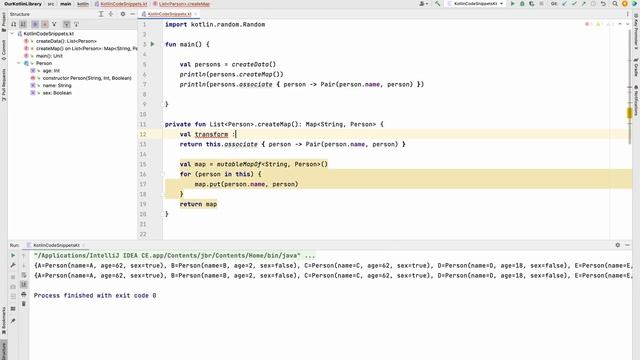This screenshot has height=360, width=640.
Task: Start debugging with the bug icon
Action: [x=522, y=4]
